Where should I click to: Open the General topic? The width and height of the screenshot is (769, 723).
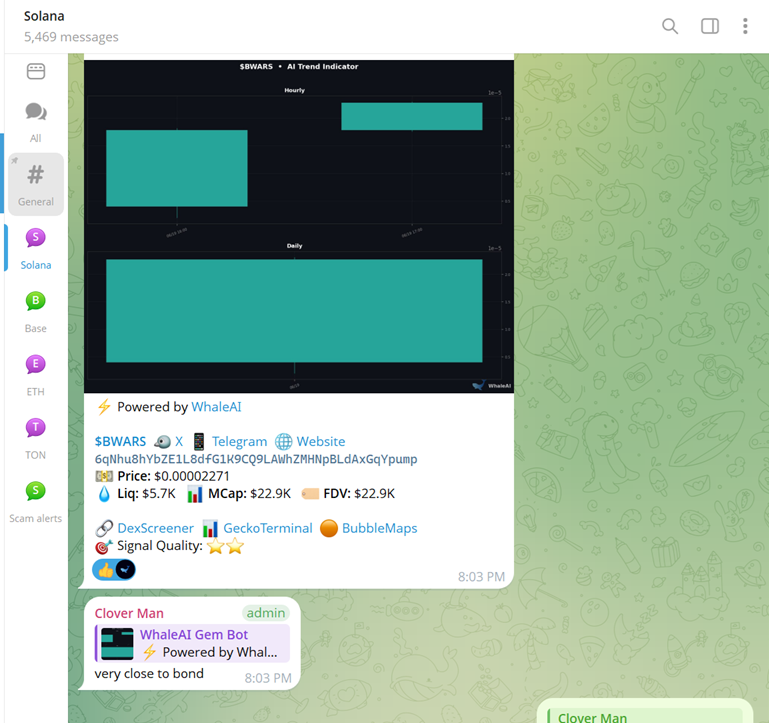36,184
